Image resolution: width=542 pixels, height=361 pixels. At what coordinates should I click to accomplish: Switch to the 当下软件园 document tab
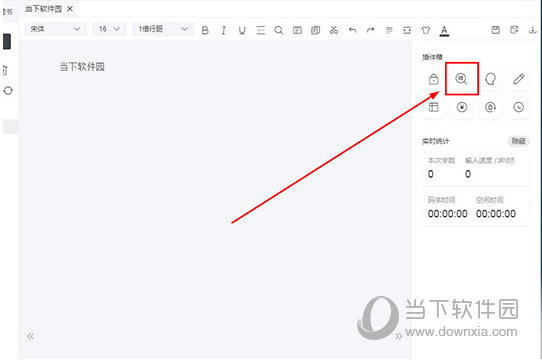pos(44,9)
